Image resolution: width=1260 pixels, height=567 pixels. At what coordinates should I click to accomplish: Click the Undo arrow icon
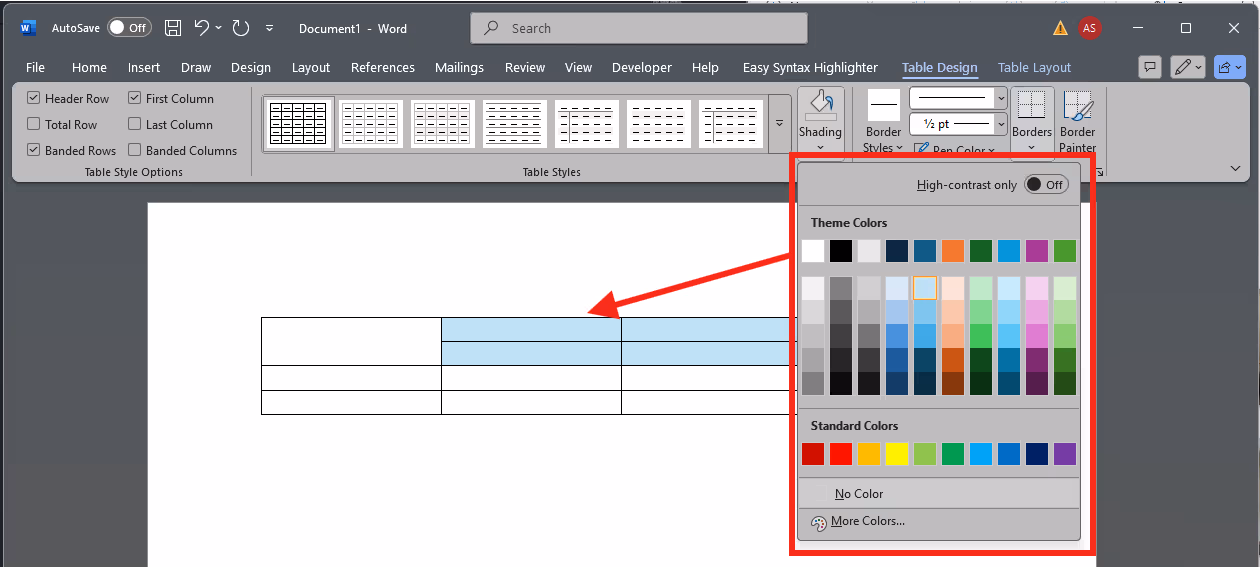(x=202, y=28)
